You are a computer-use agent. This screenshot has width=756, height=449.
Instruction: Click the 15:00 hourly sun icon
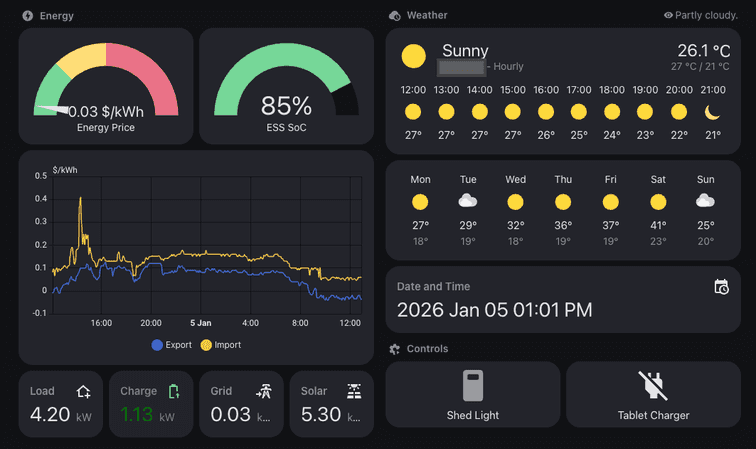513,112
